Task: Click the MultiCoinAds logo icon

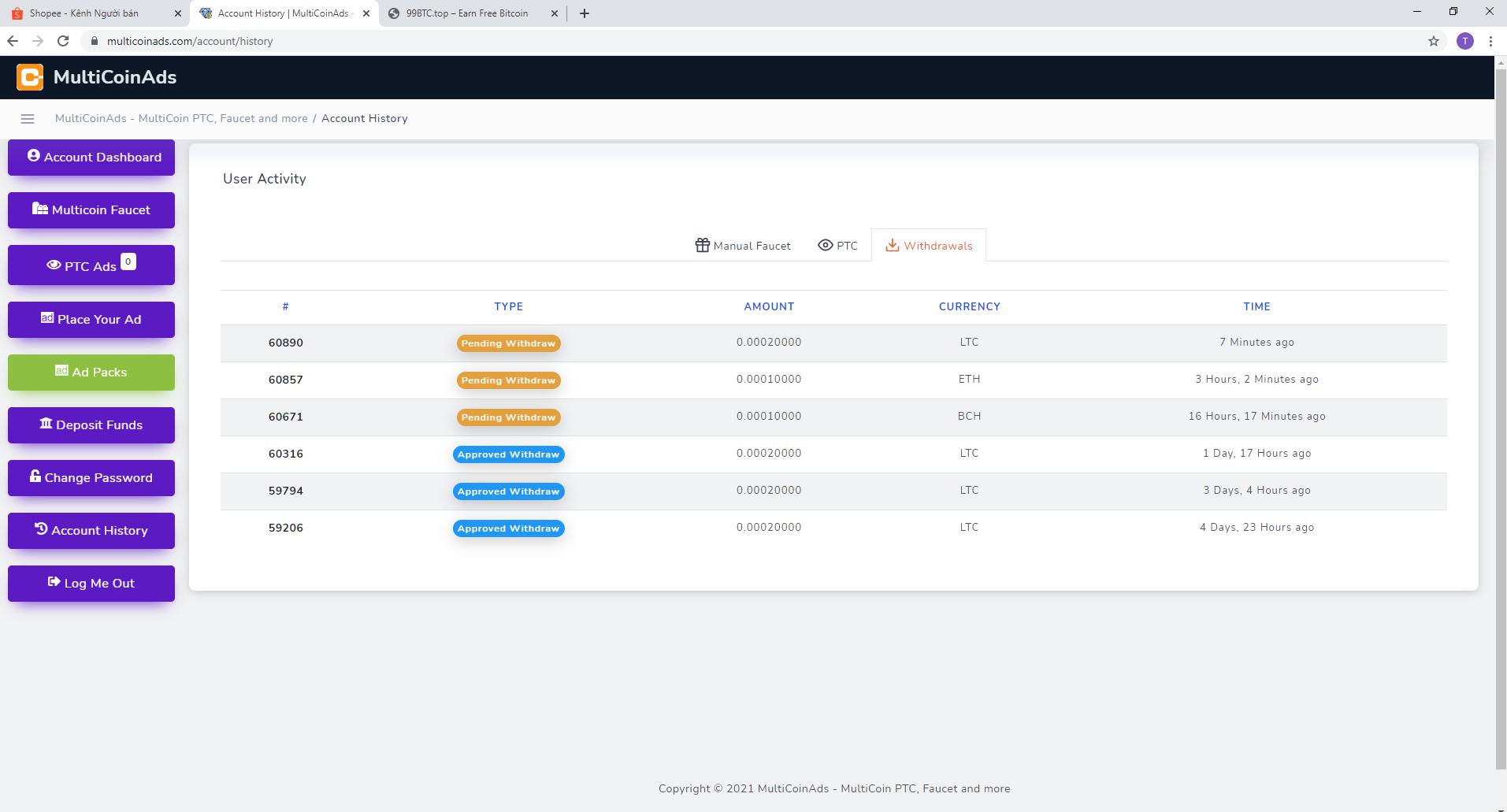Action: pyautogui.click(x=30, y=77)
